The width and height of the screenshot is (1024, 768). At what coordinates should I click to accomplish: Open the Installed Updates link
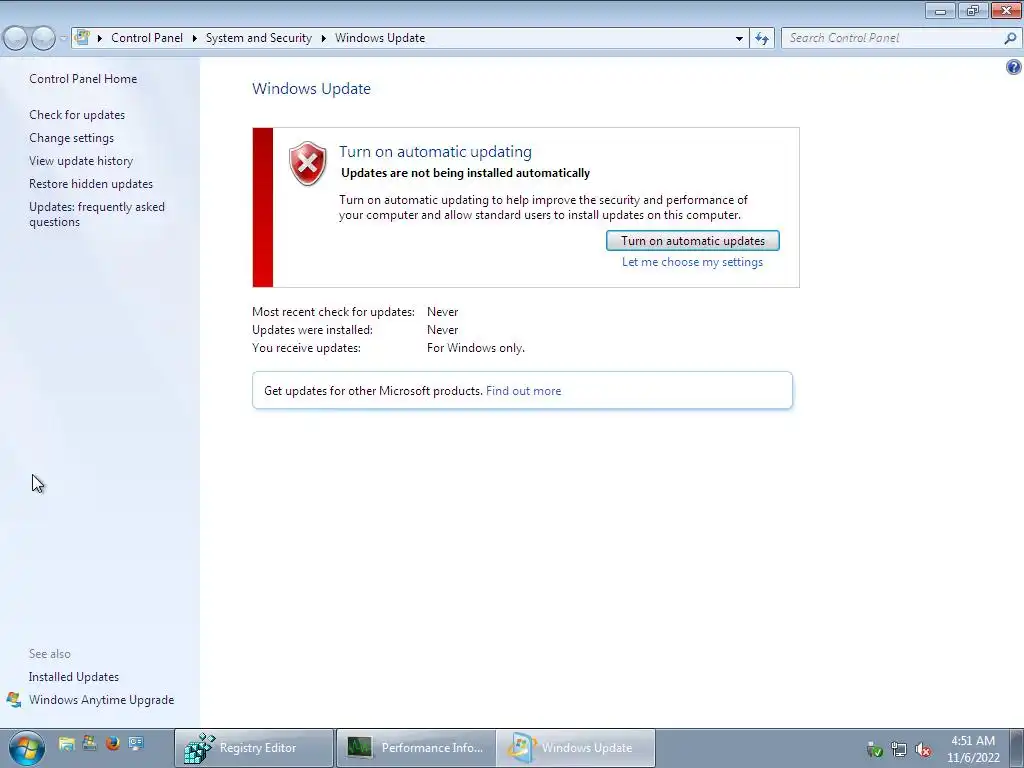(x=74, y=677)
